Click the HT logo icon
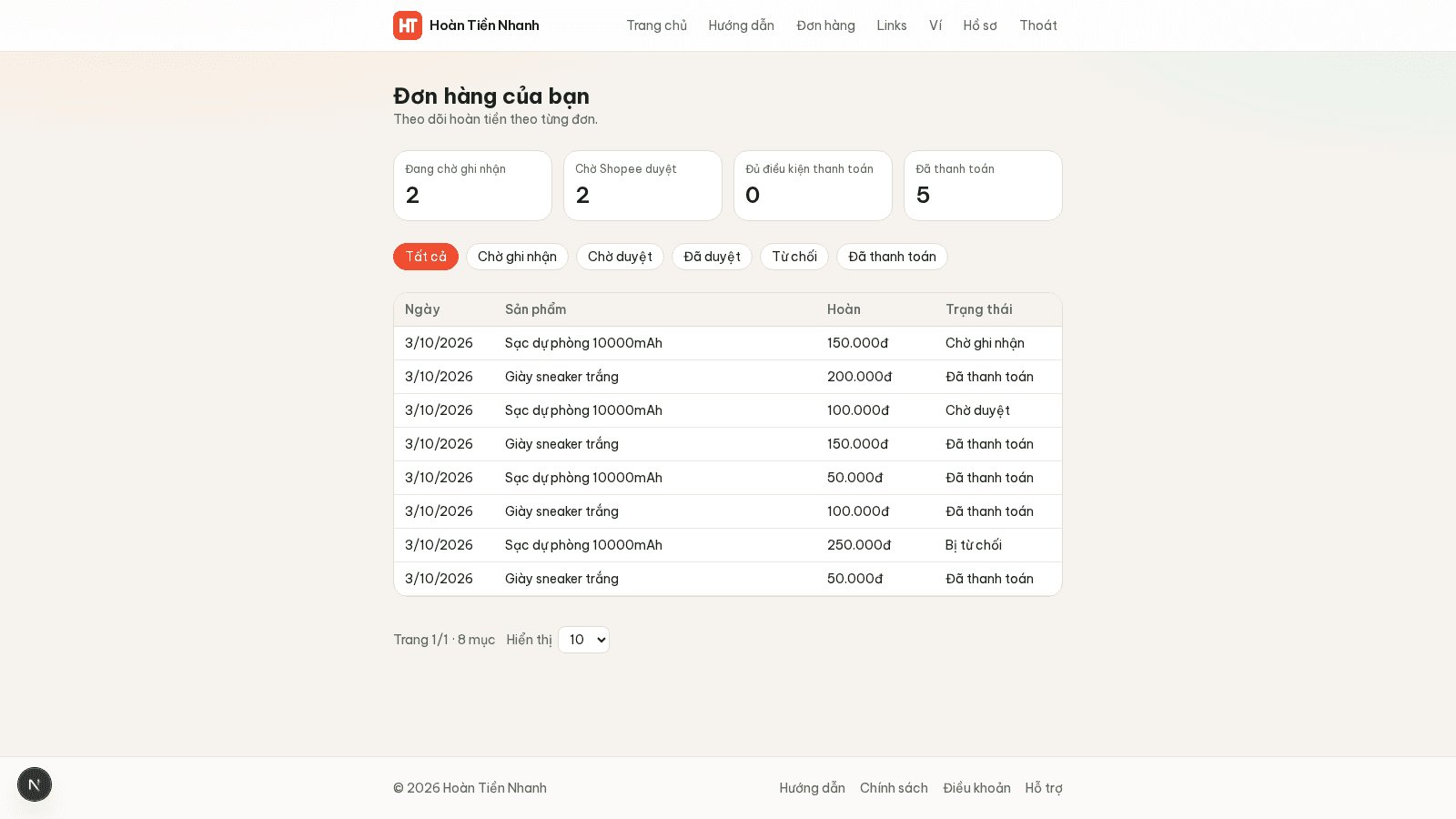 408,25
